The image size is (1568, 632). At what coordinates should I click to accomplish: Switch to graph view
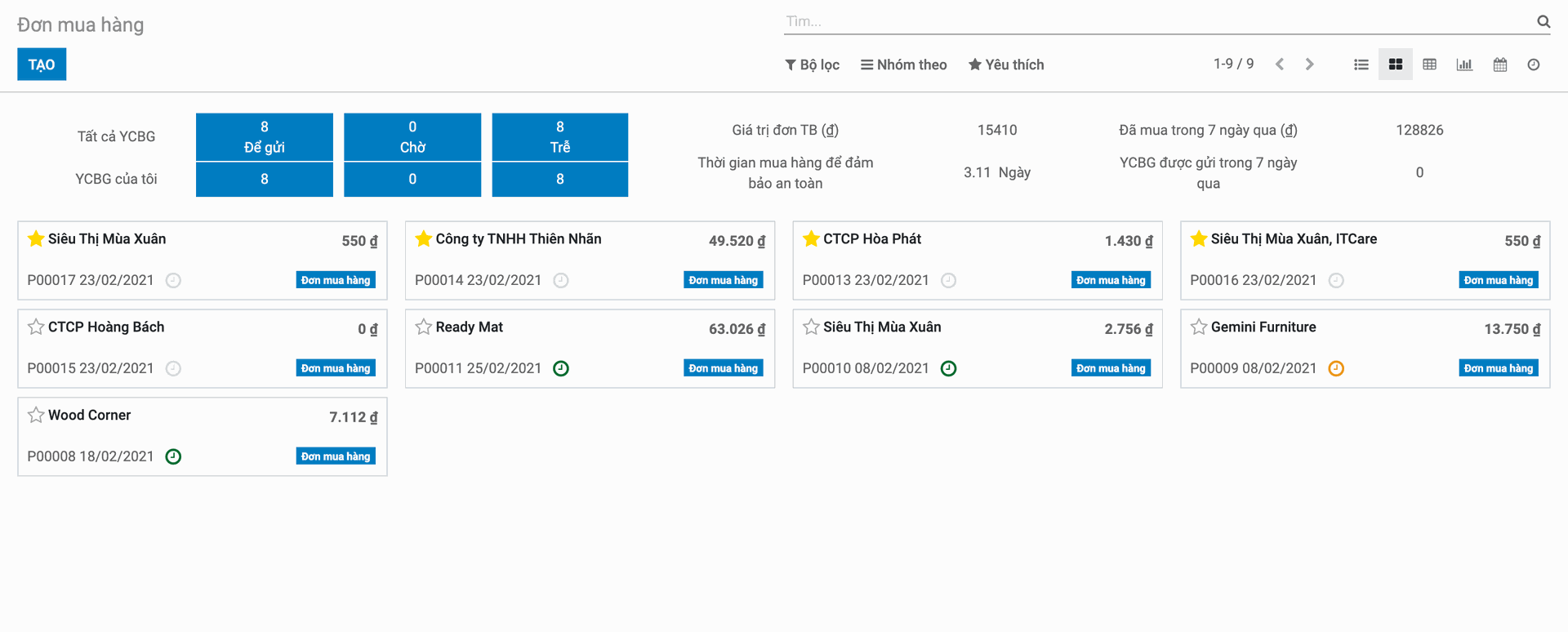(x=1464, y=65)
